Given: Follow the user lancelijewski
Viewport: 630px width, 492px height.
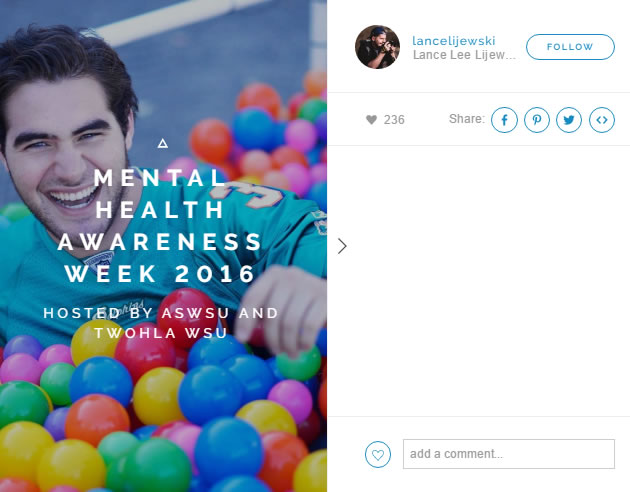Looking at the screenshot, I should 570,47.
